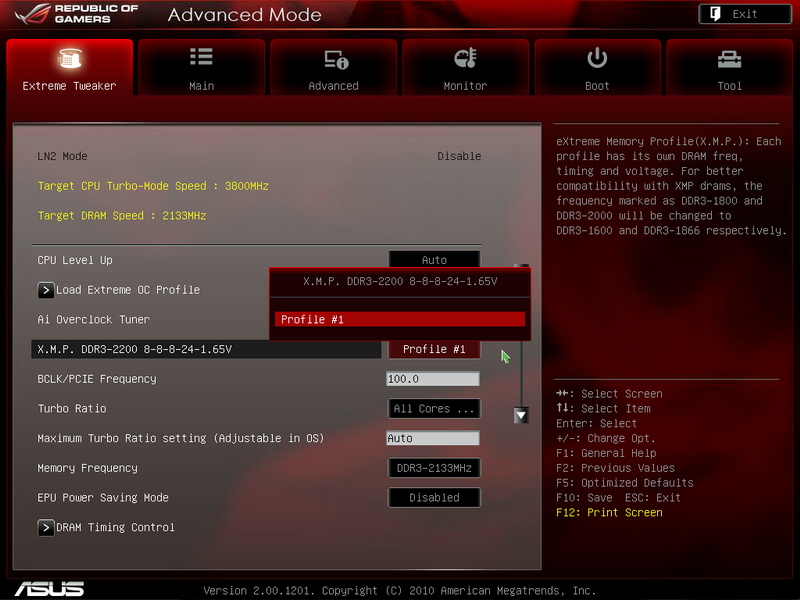Click Target CPU Turbo-Mode Speed text
The image size is (800, 600).
153,186
